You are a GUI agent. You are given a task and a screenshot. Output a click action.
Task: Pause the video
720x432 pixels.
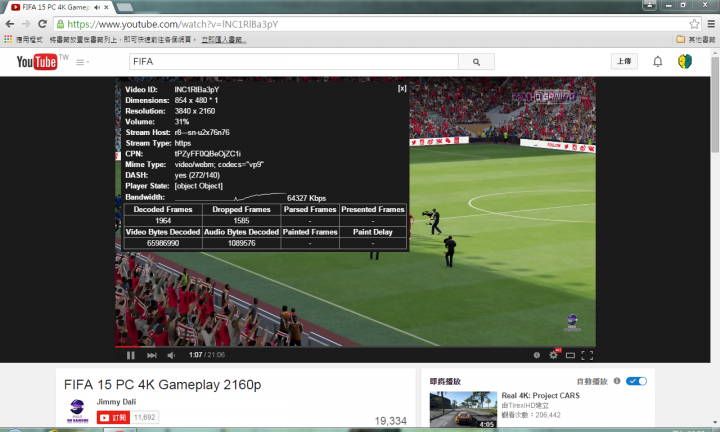(131, 355)
